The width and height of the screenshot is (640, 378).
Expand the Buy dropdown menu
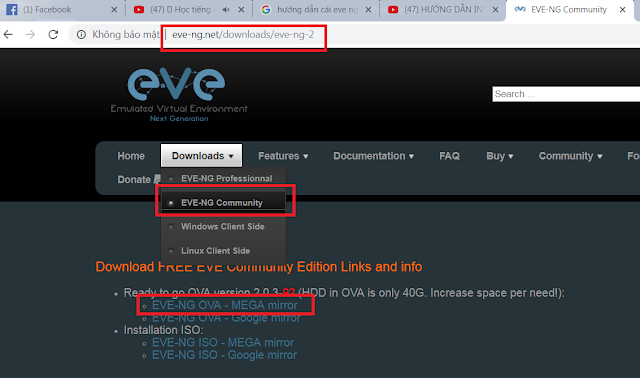(x=500, y=156)
